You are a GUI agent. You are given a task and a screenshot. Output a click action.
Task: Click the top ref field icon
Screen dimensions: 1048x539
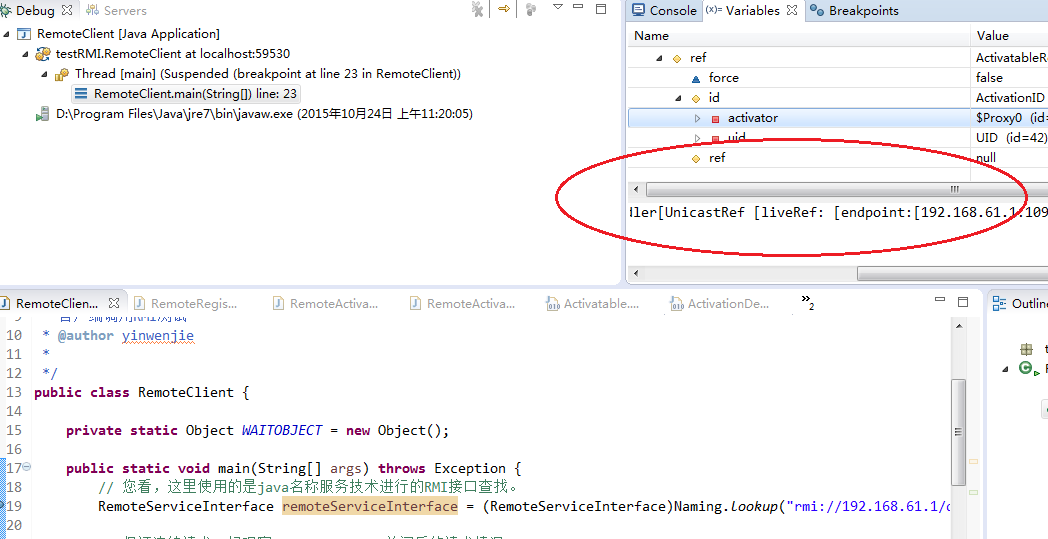tap(676, 59)
